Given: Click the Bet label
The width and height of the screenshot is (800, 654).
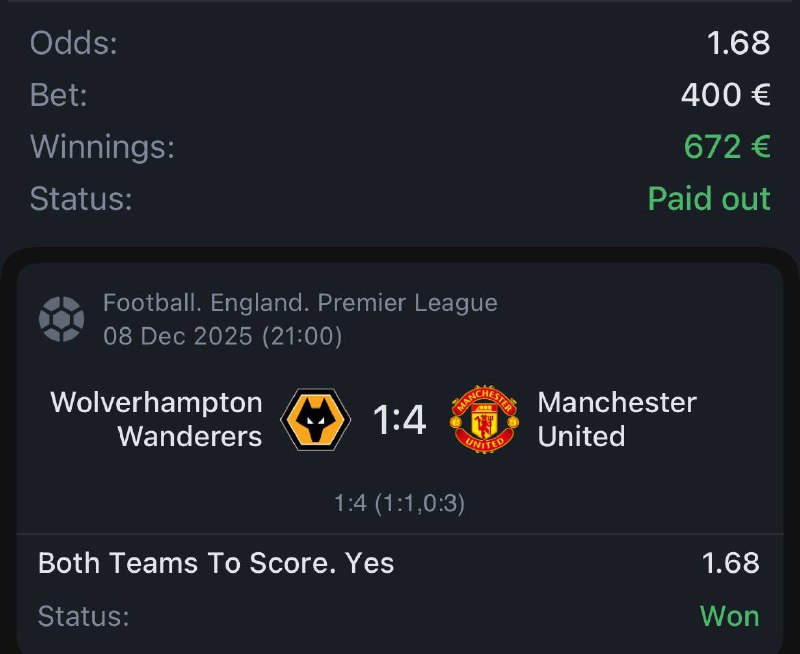Looking at the screenshot, I should pyautogui.click(x=59, y=95).
